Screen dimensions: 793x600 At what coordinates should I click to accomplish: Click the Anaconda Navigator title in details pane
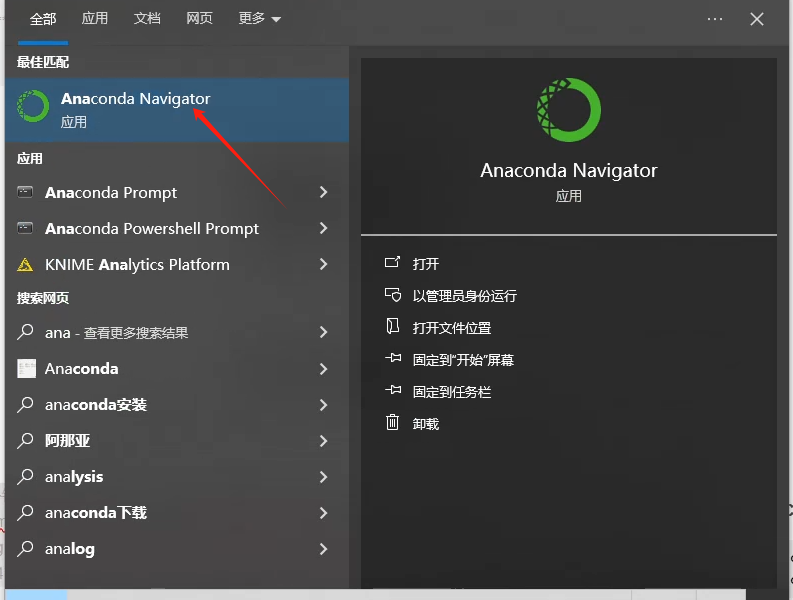(x=568, y=170)
